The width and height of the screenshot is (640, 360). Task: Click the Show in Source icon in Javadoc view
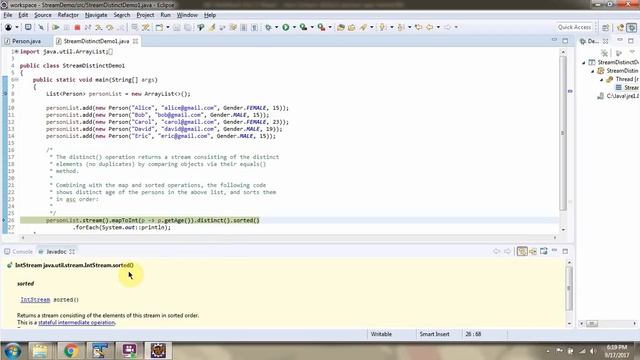tap(533, 251)
